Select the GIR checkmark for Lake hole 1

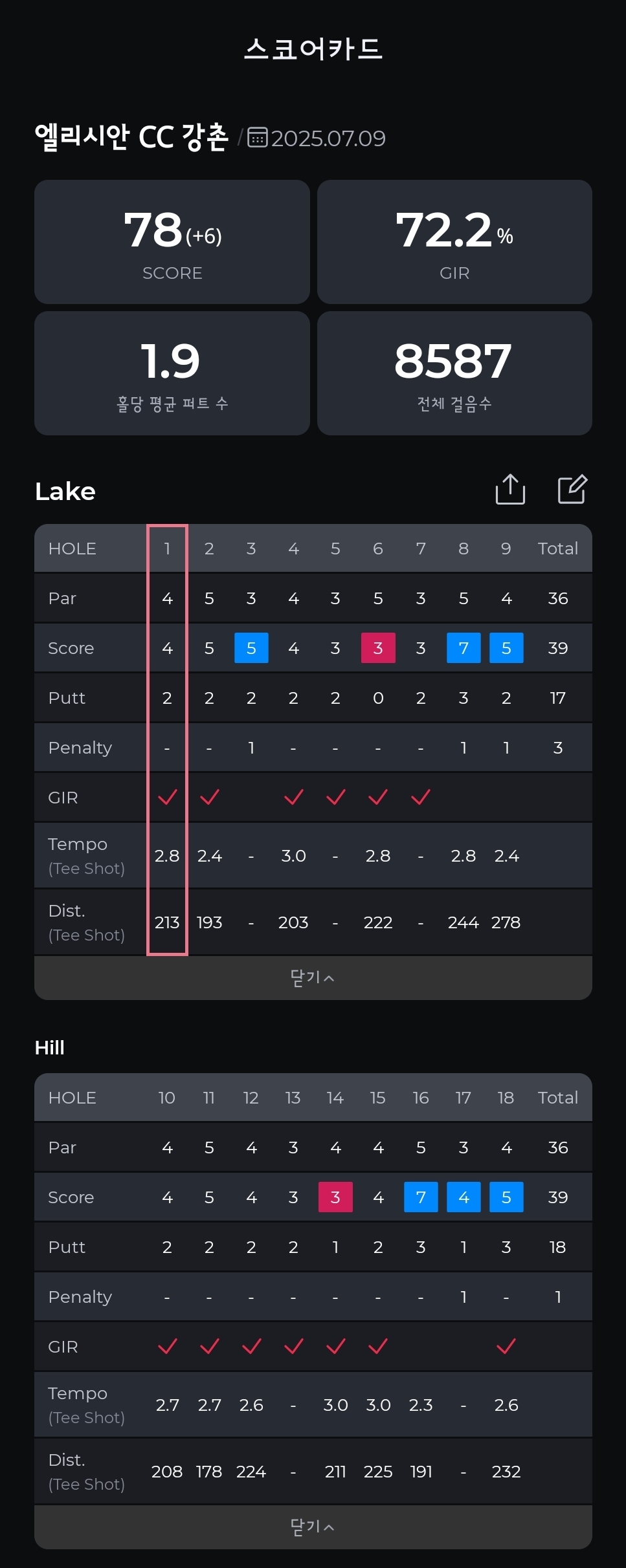pos(168,797)
